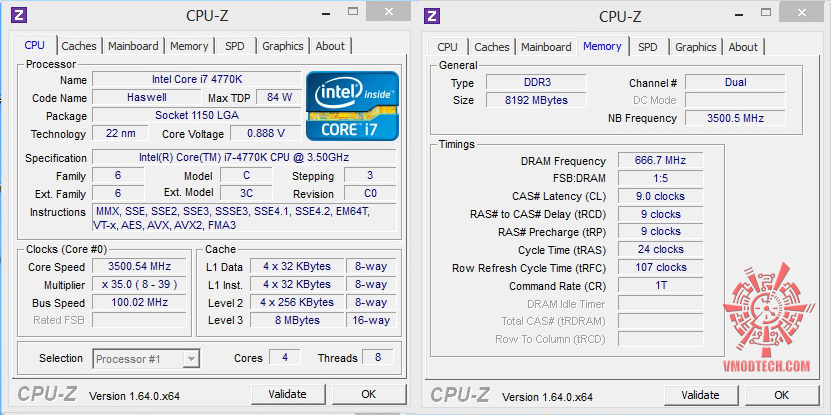
Task: Click the Code Name value Haswell
Action: coord(147,97)
